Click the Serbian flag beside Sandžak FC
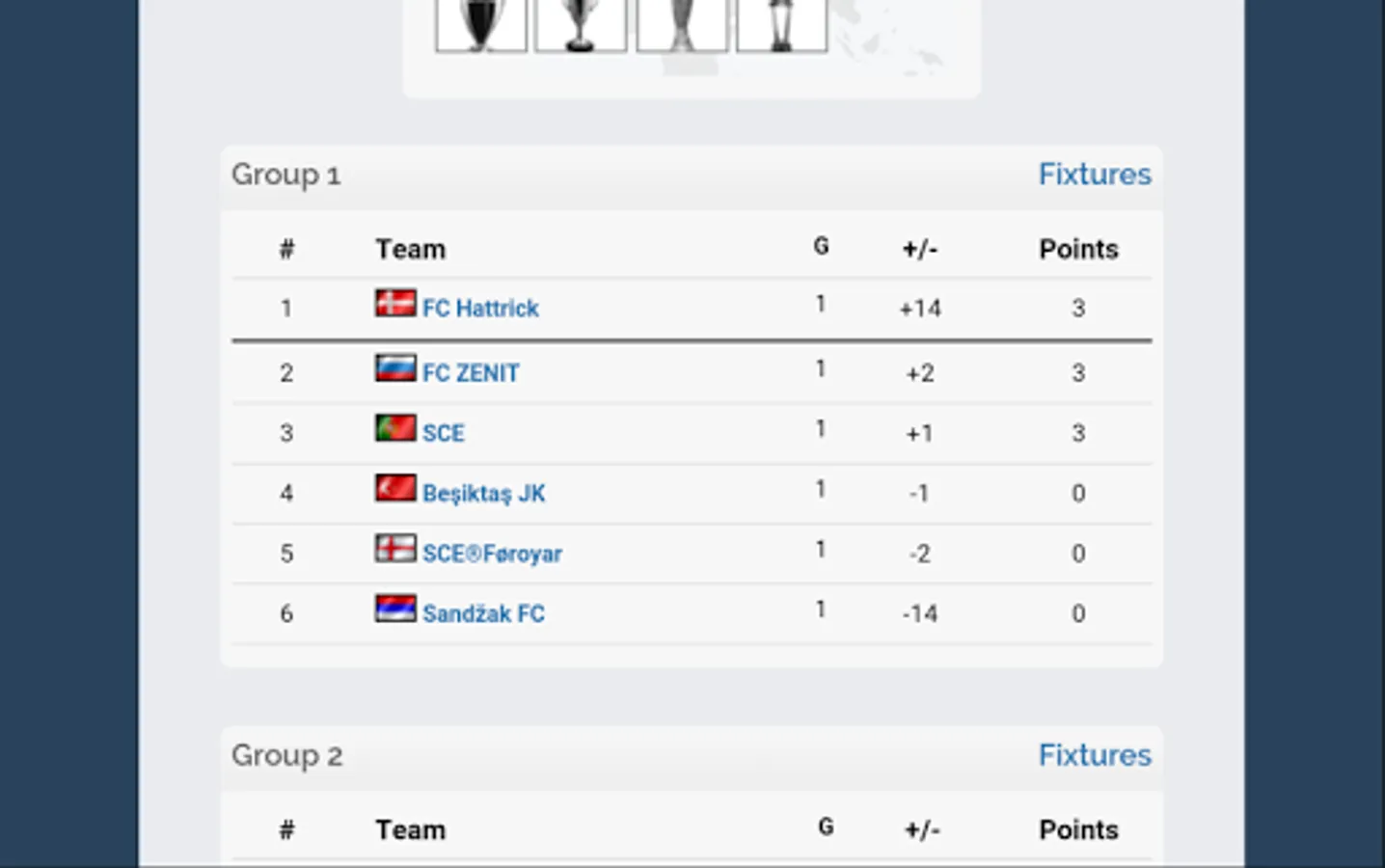 (x=395, y=609)
